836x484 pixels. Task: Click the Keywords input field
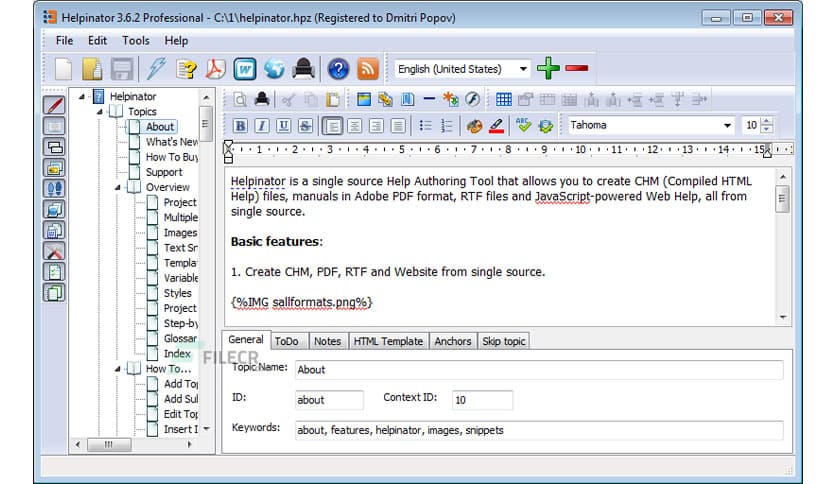coord(539,430)
